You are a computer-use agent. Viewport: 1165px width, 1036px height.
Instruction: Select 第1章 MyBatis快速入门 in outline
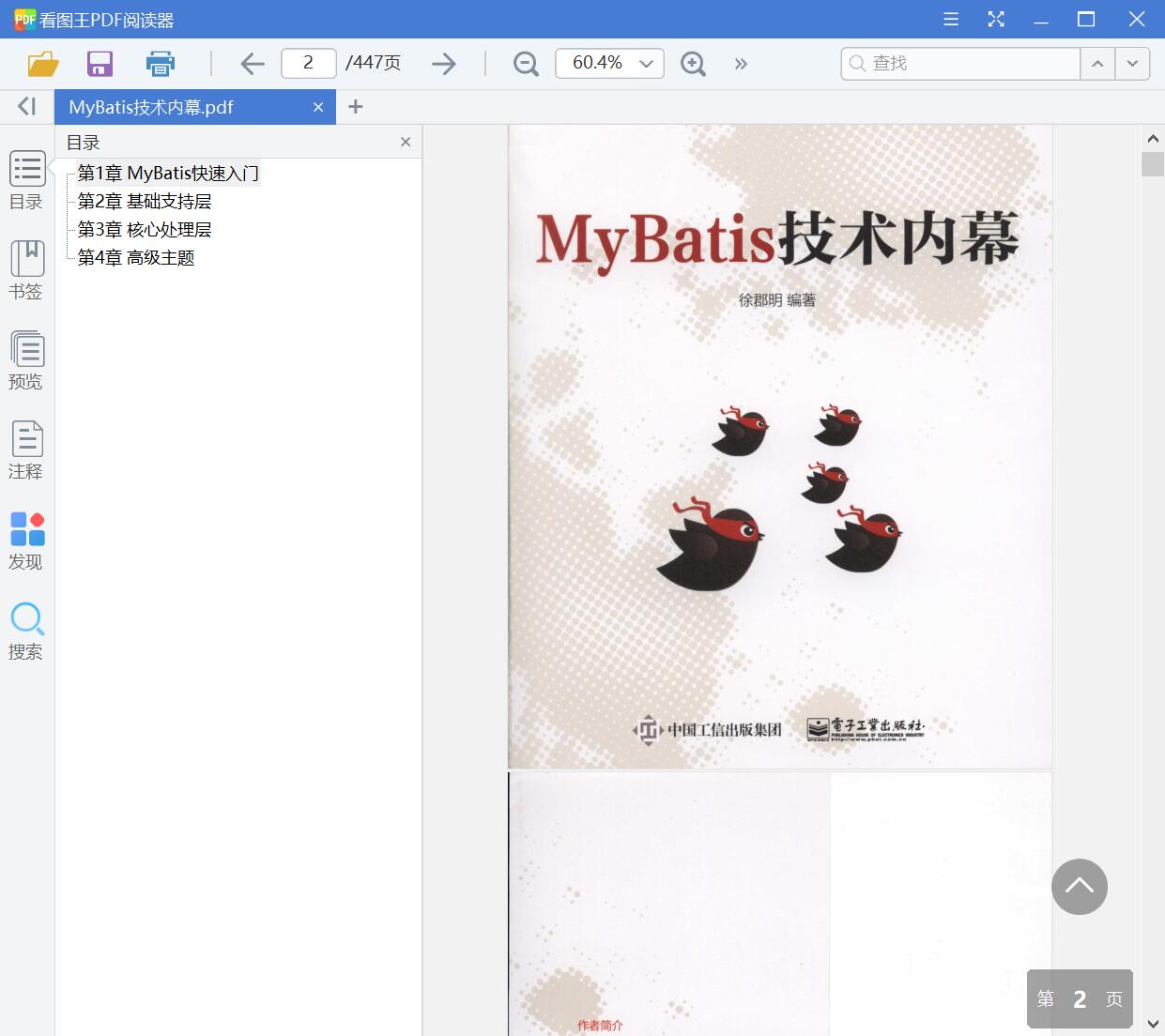click(168, 173)
